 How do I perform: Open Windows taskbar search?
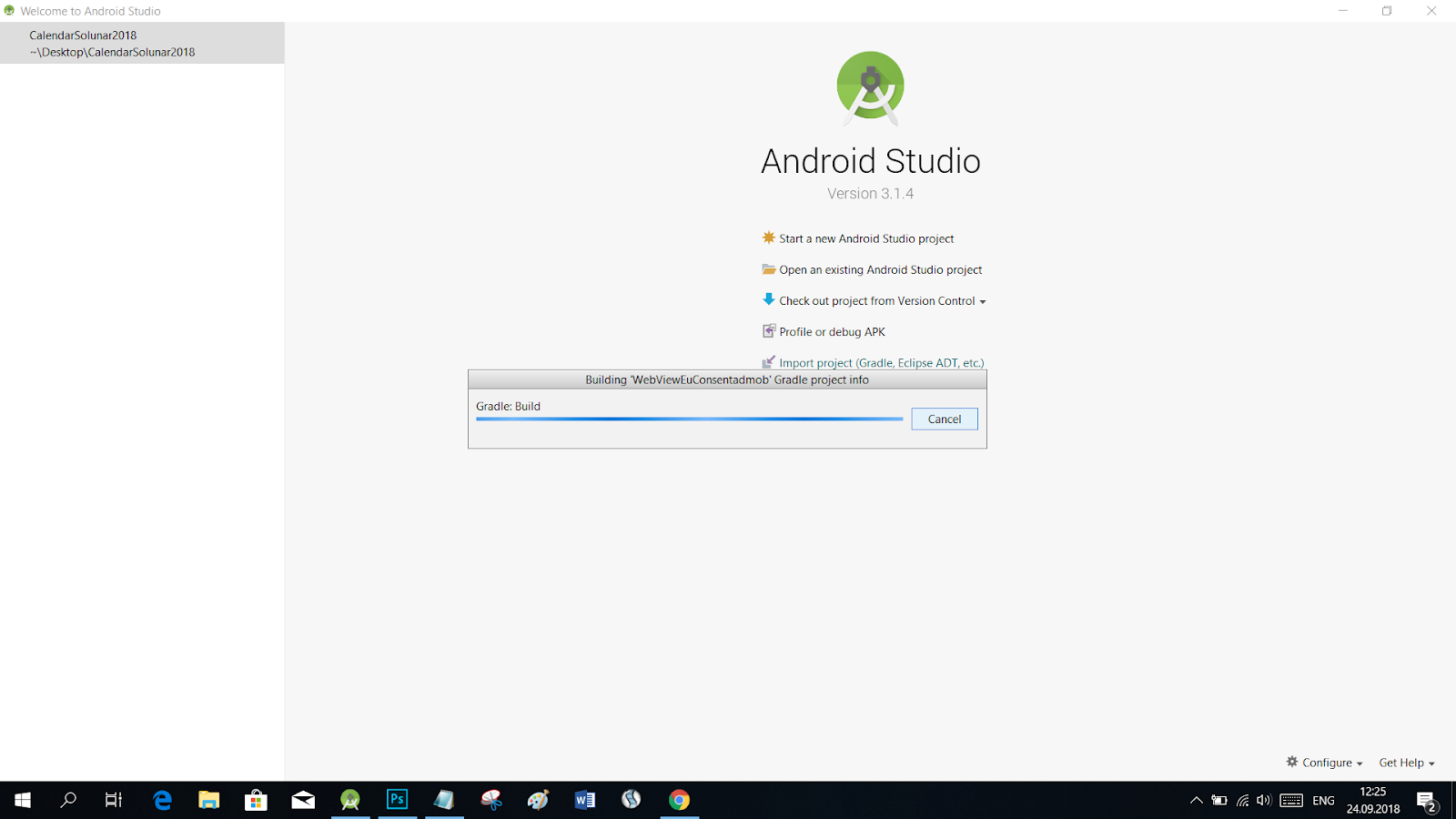pyautogui.click(x=68, y=800)
